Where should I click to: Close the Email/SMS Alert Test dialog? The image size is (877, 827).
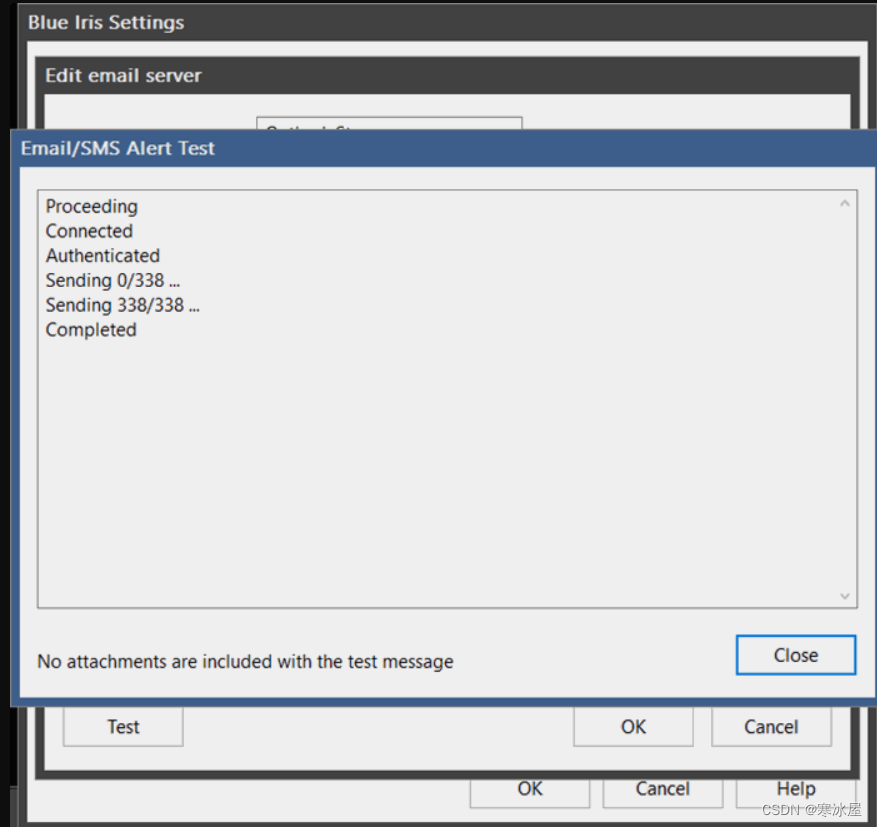pos(795,655)
